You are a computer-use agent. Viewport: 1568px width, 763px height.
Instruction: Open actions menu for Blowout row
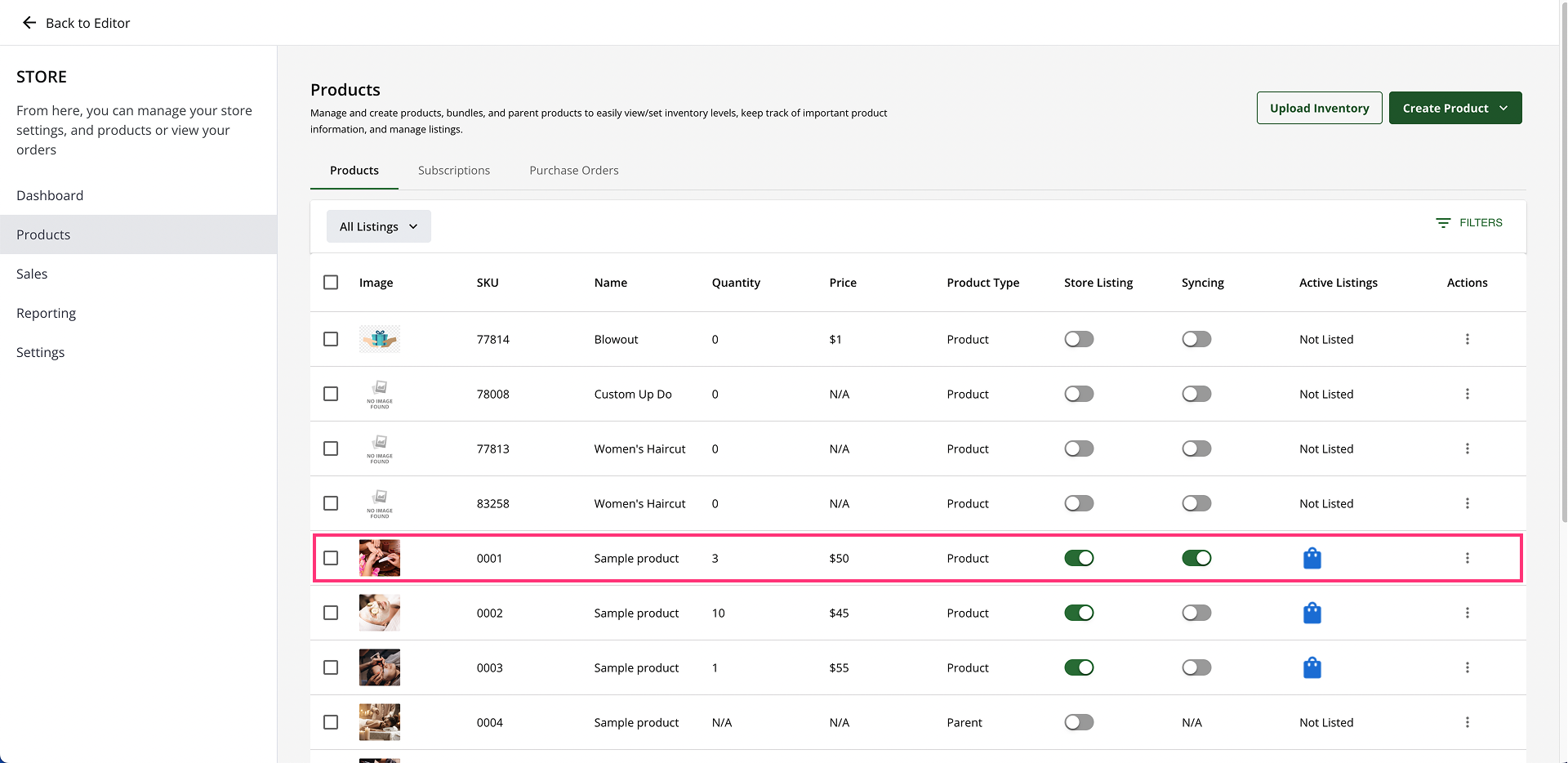point(1467,339)
